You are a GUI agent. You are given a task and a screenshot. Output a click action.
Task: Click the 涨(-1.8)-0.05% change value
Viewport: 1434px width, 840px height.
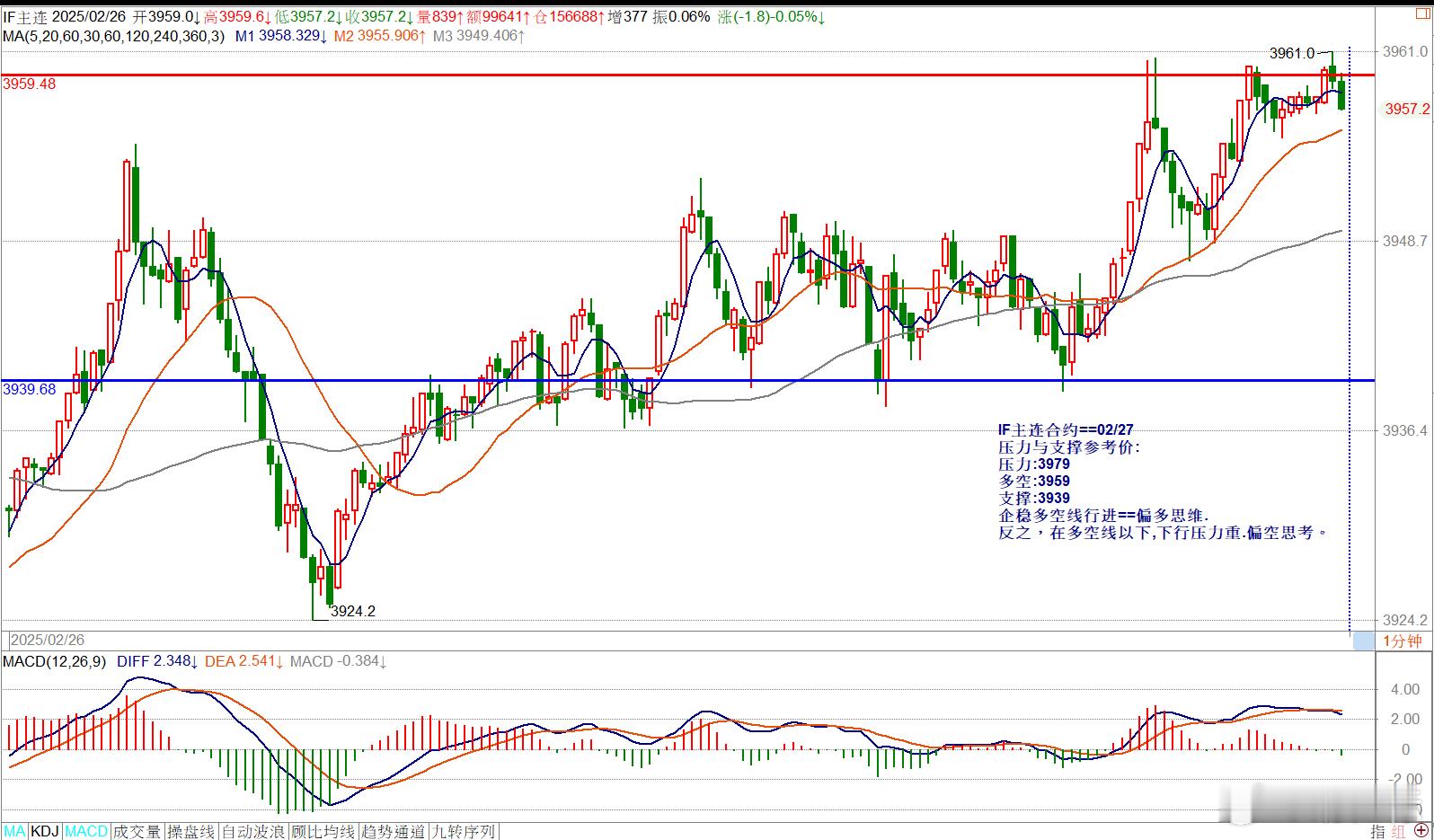(x=772, y=17)
